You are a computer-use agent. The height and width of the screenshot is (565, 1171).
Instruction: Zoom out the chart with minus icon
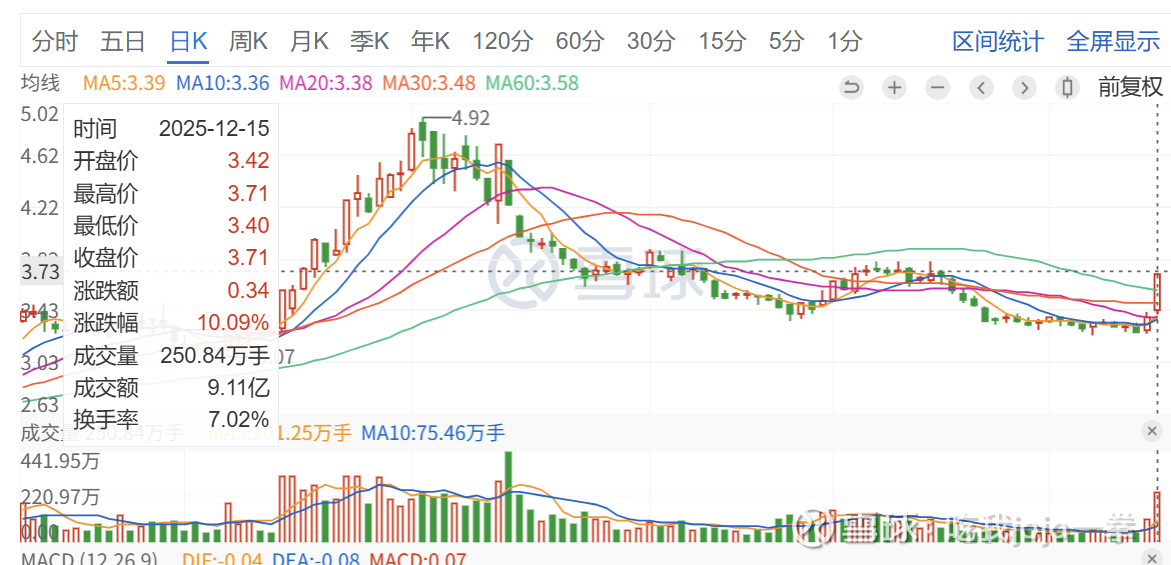point(937,87)
